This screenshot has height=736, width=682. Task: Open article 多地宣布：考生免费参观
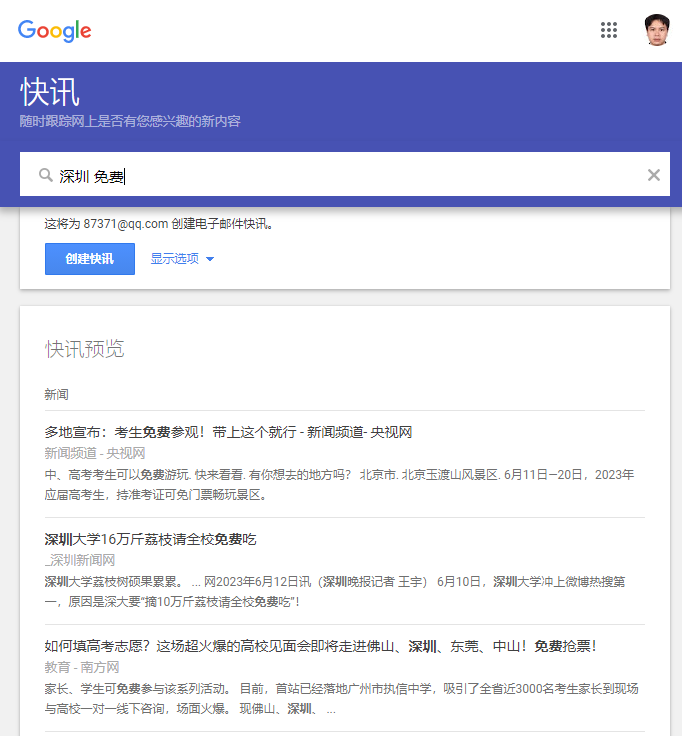(228, 432)
